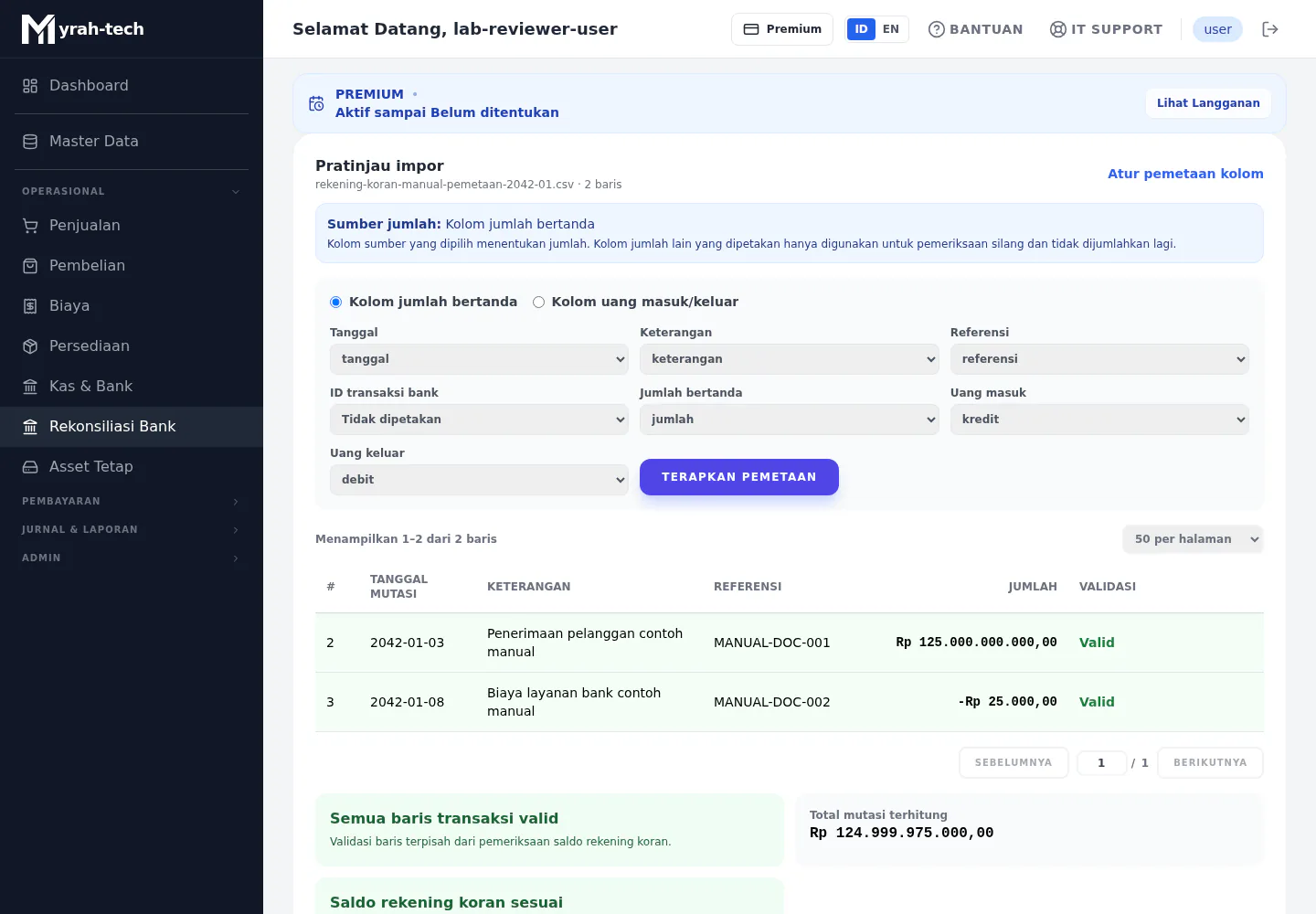Click the Persediaan box icon

30,346
